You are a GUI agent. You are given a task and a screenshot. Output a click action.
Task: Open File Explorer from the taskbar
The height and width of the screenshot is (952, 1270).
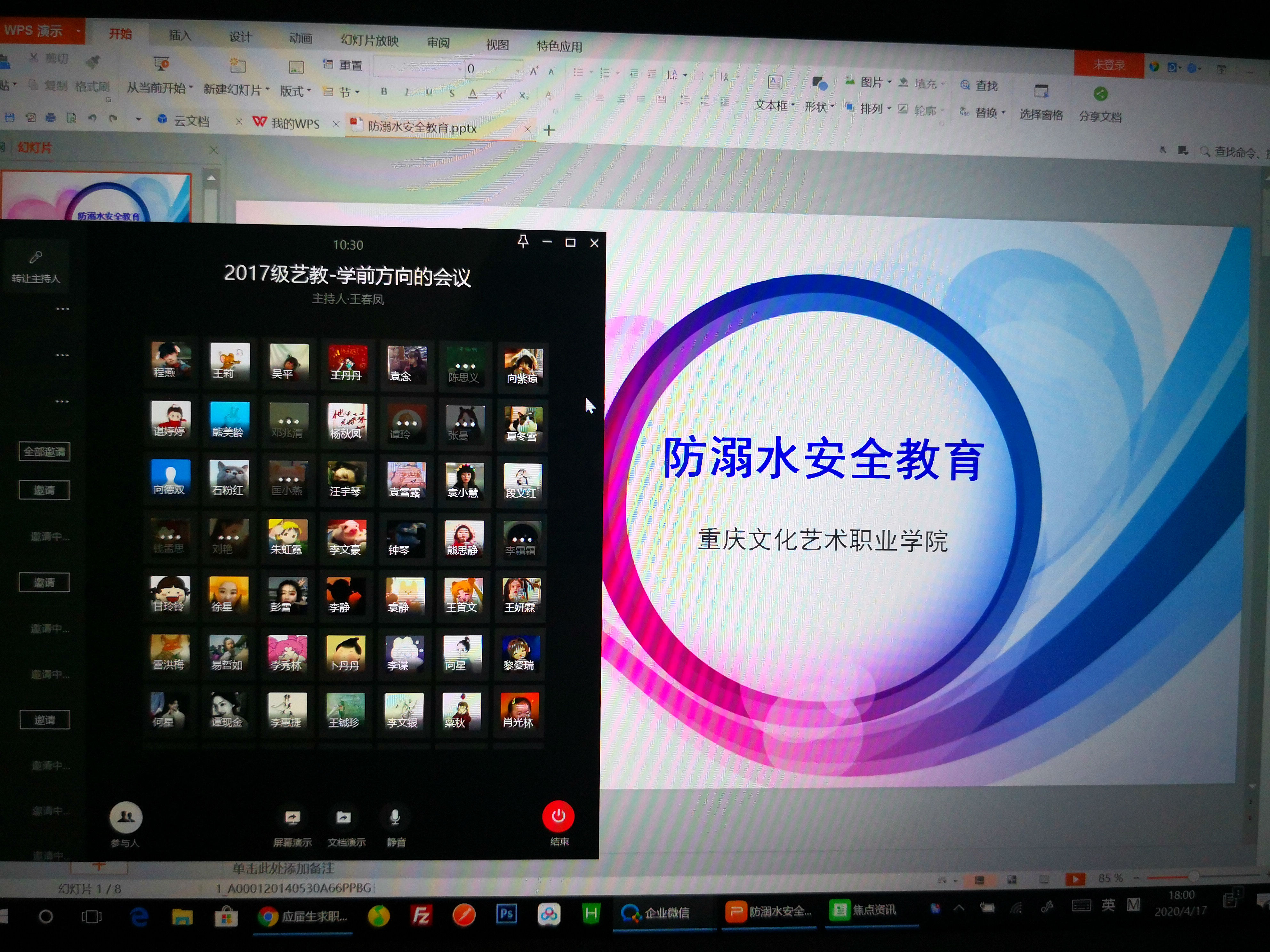click(x=182, y=917)
